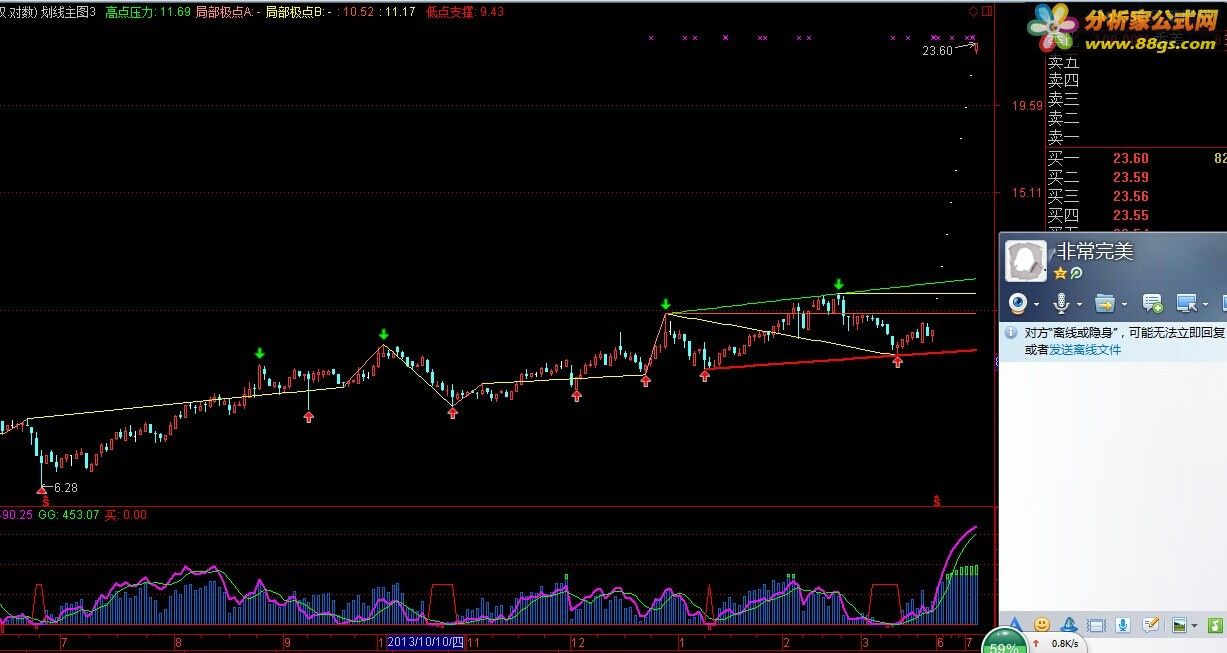This screenshot has height=653, width=1227.
Task: Click the 23.60 high price label
Action: tap(937, 51)
